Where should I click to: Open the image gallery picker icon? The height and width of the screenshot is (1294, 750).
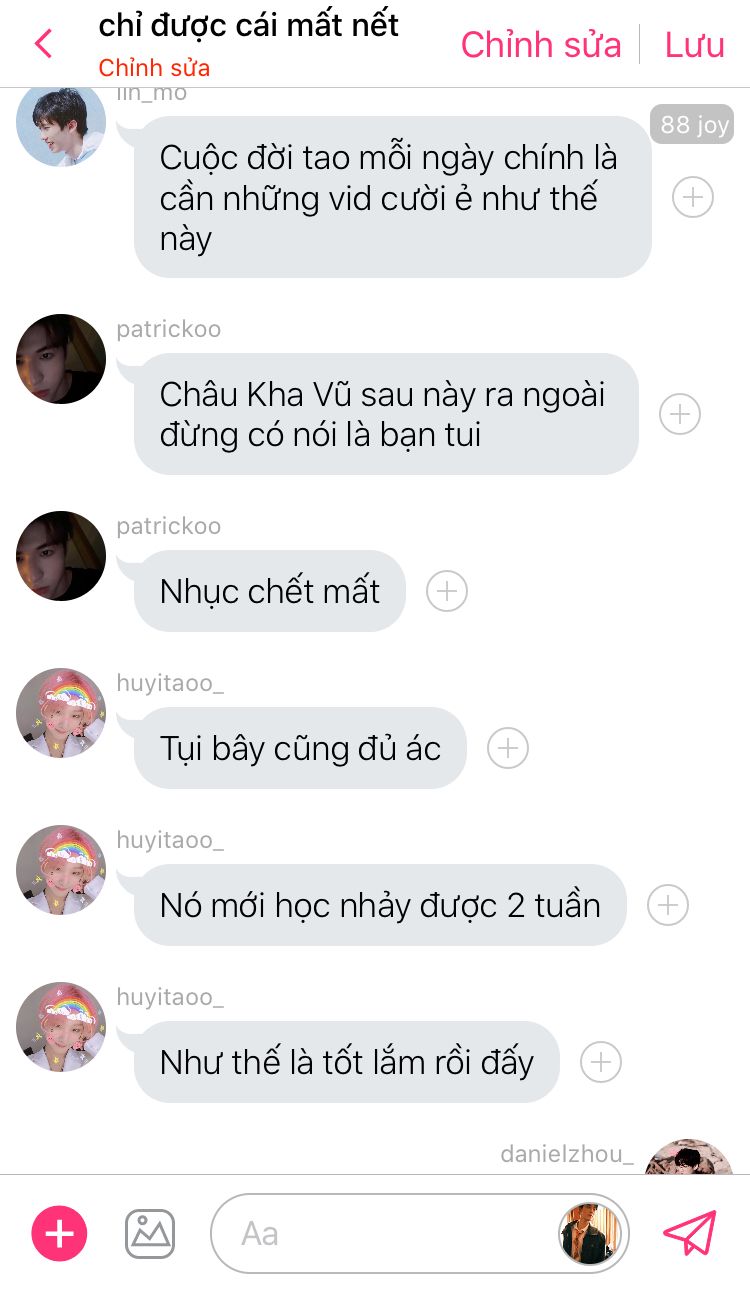pos(150,1233)
